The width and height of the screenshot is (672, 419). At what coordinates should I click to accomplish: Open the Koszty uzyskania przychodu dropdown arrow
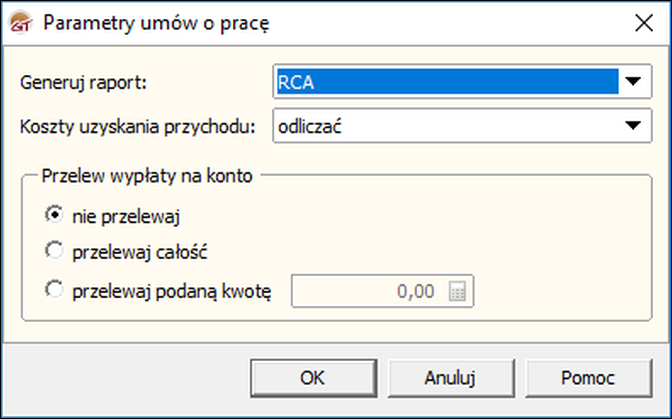tap(633, 126)
